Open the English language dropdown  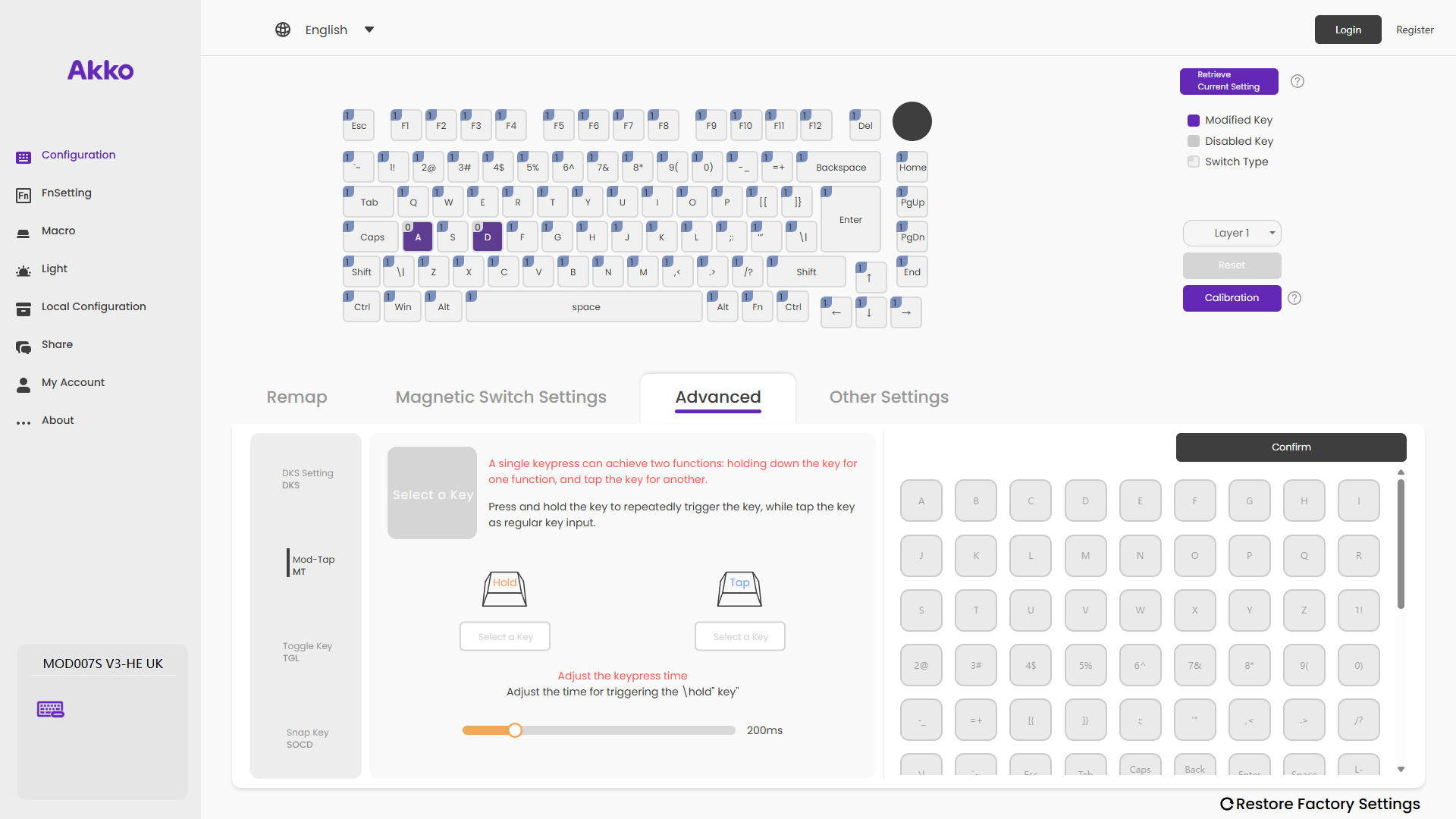[x=369, y=30]
